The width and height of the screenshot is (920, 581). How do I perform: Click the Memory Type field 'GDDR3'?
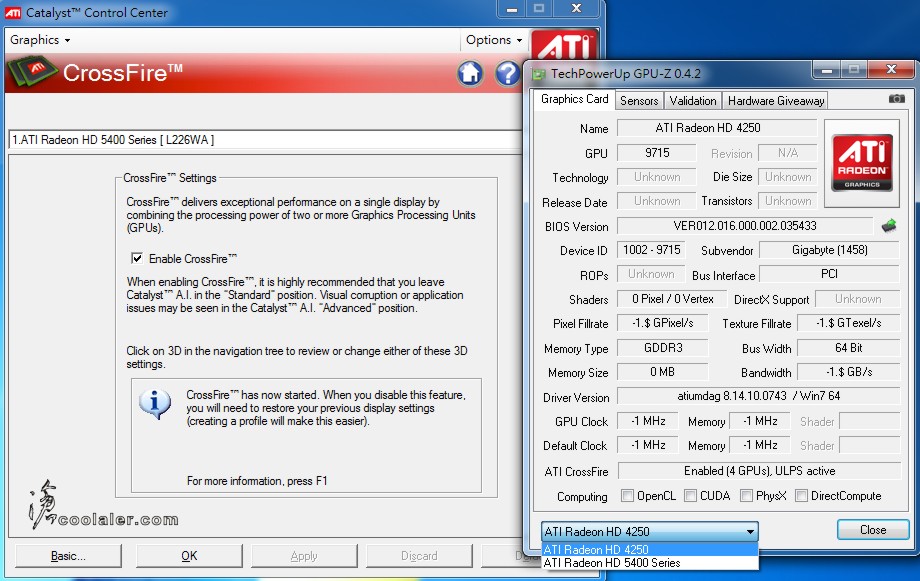pyautogui.click(x=663, y=348)
